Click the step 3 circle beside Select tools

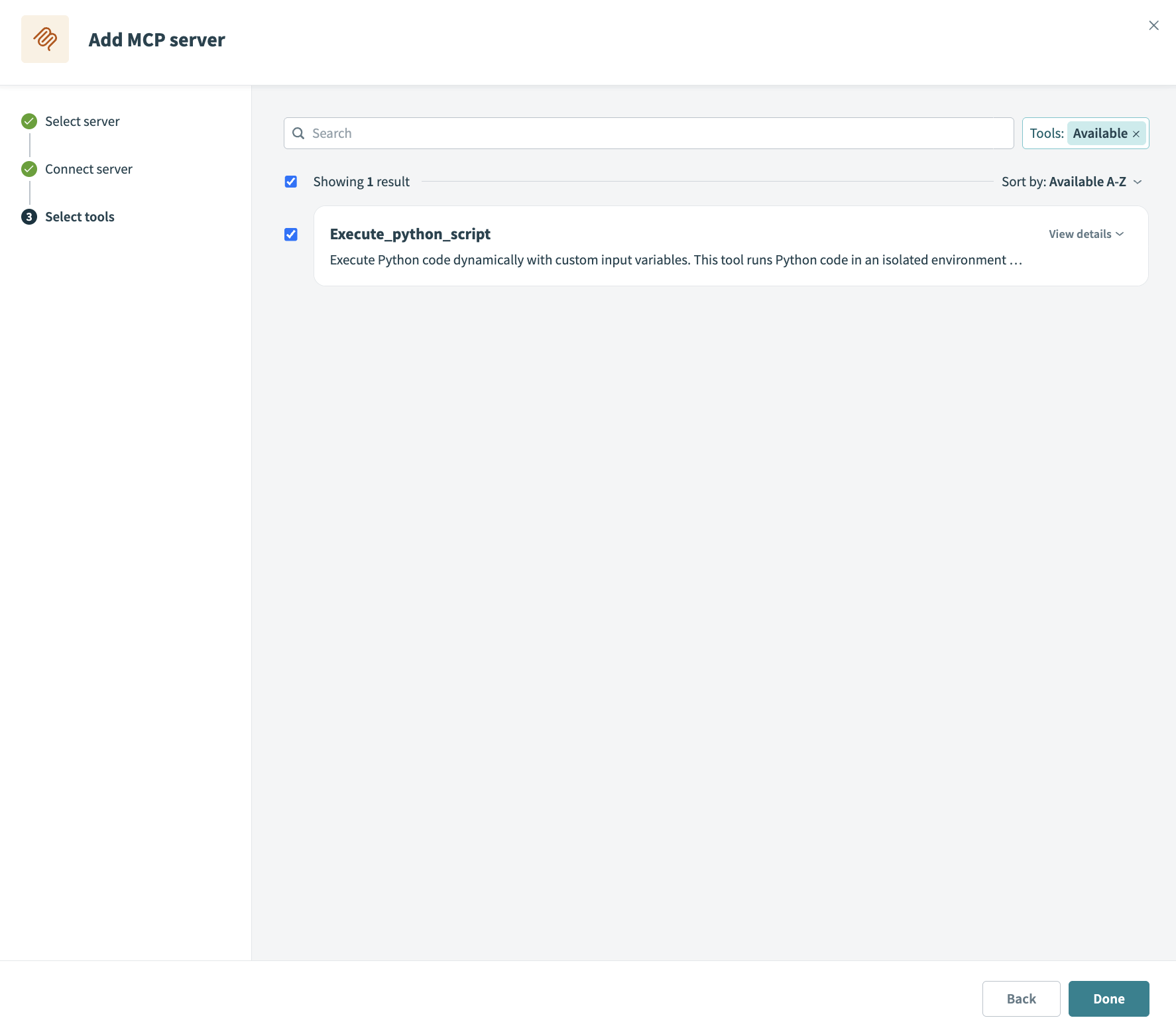point(29,217)
